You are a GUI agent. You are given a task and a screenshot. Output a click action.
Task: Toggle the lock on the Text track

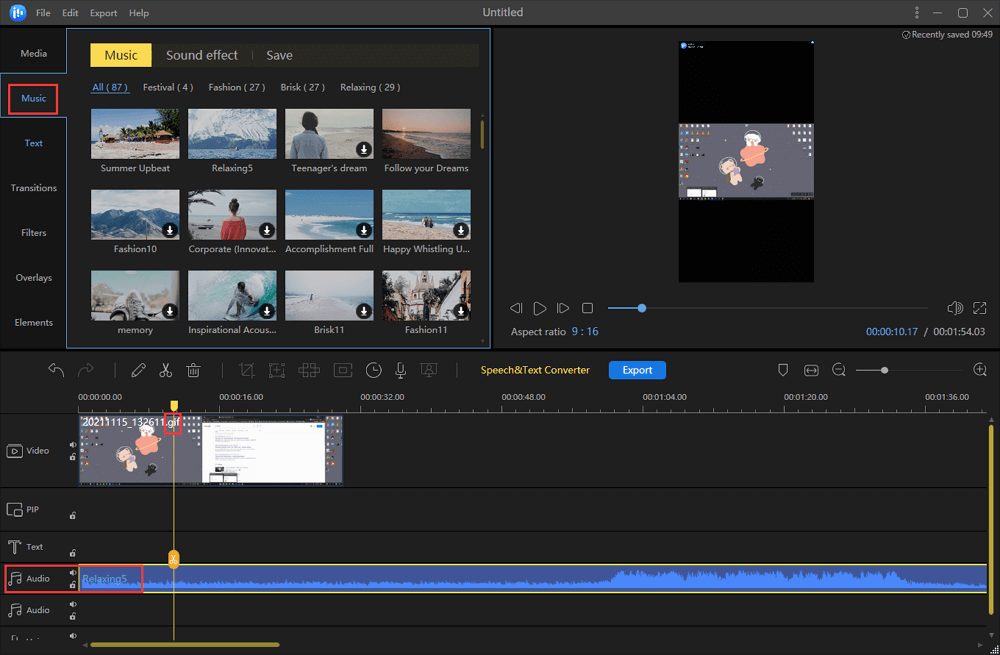coord(73,552)
